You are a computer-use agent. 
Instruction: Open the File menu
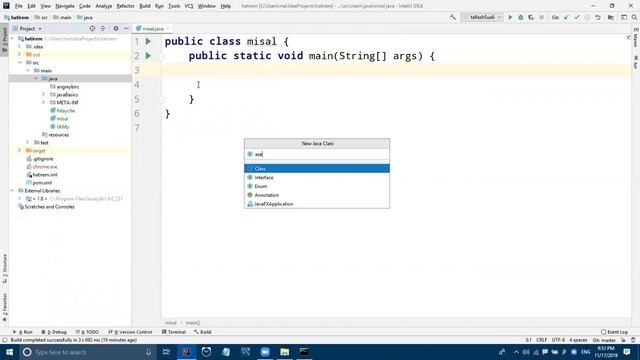(18, 6)
